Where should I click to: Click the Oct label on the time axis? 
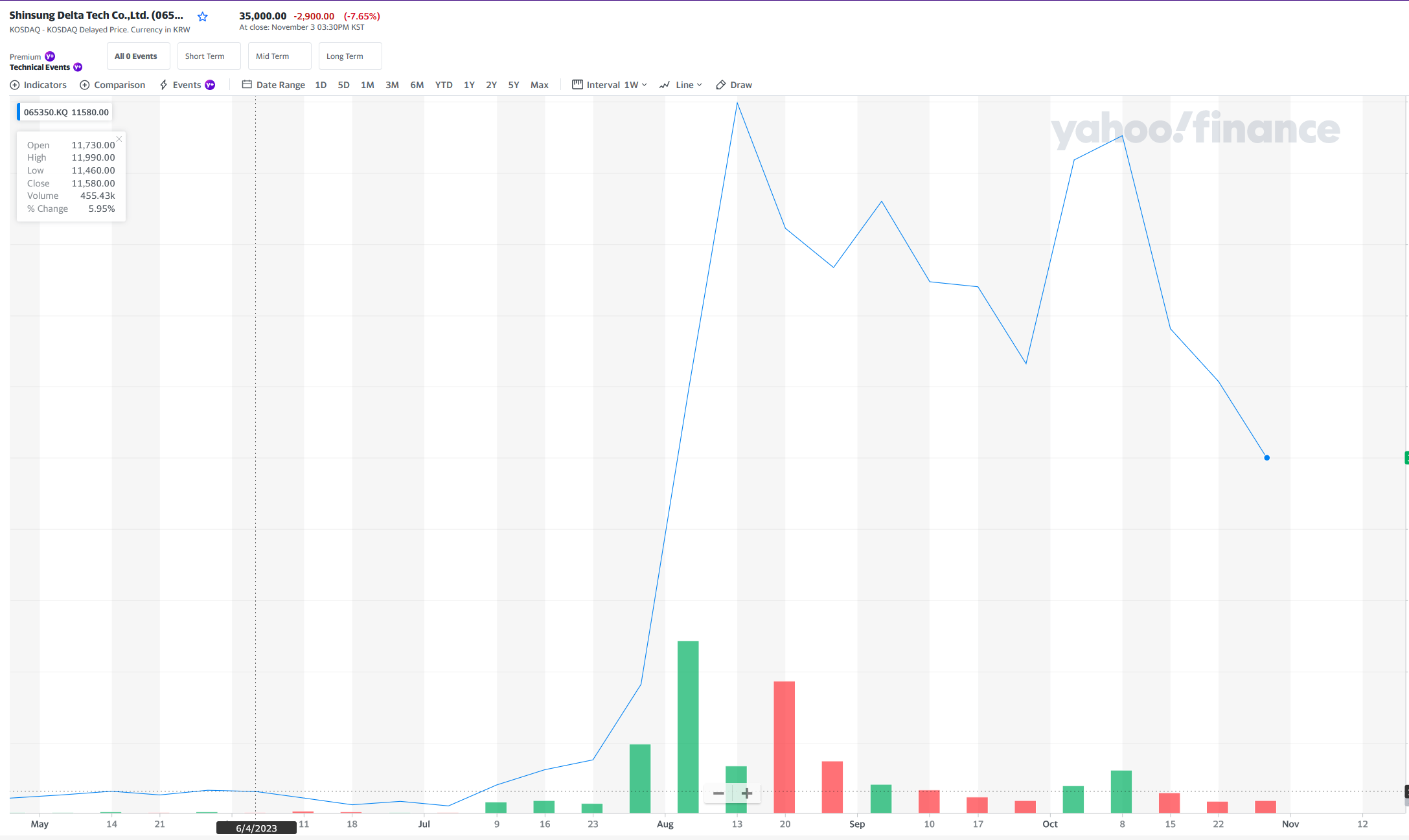tap(1050, 824)
